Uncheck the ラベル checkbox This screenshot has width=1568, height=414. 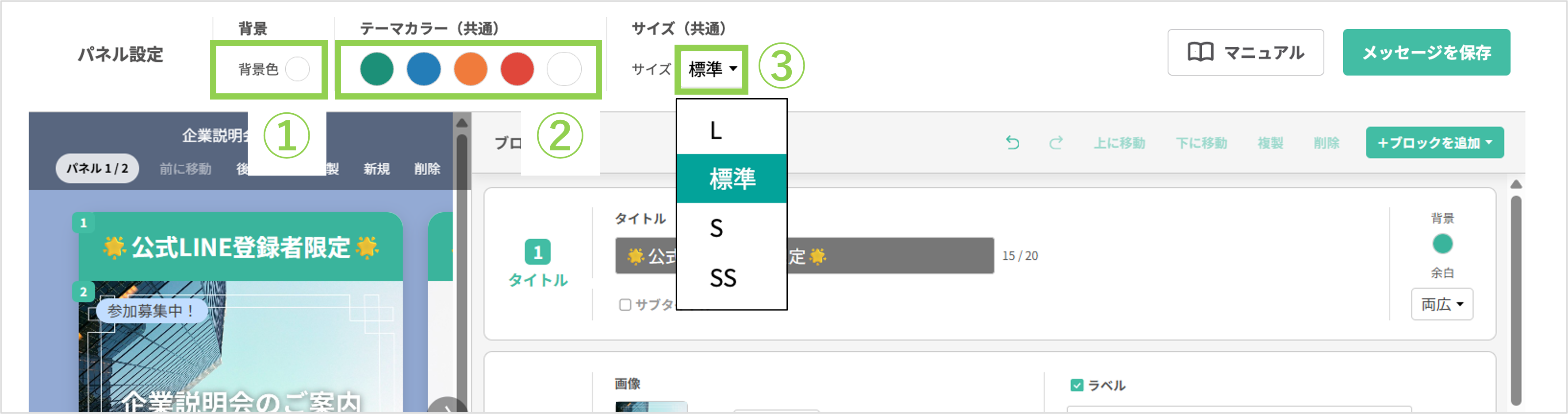coord(1076,385)
